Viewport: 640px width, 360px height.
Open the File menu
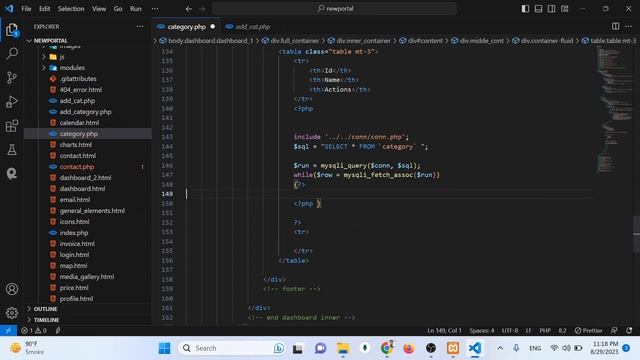(x=26, y=9)
